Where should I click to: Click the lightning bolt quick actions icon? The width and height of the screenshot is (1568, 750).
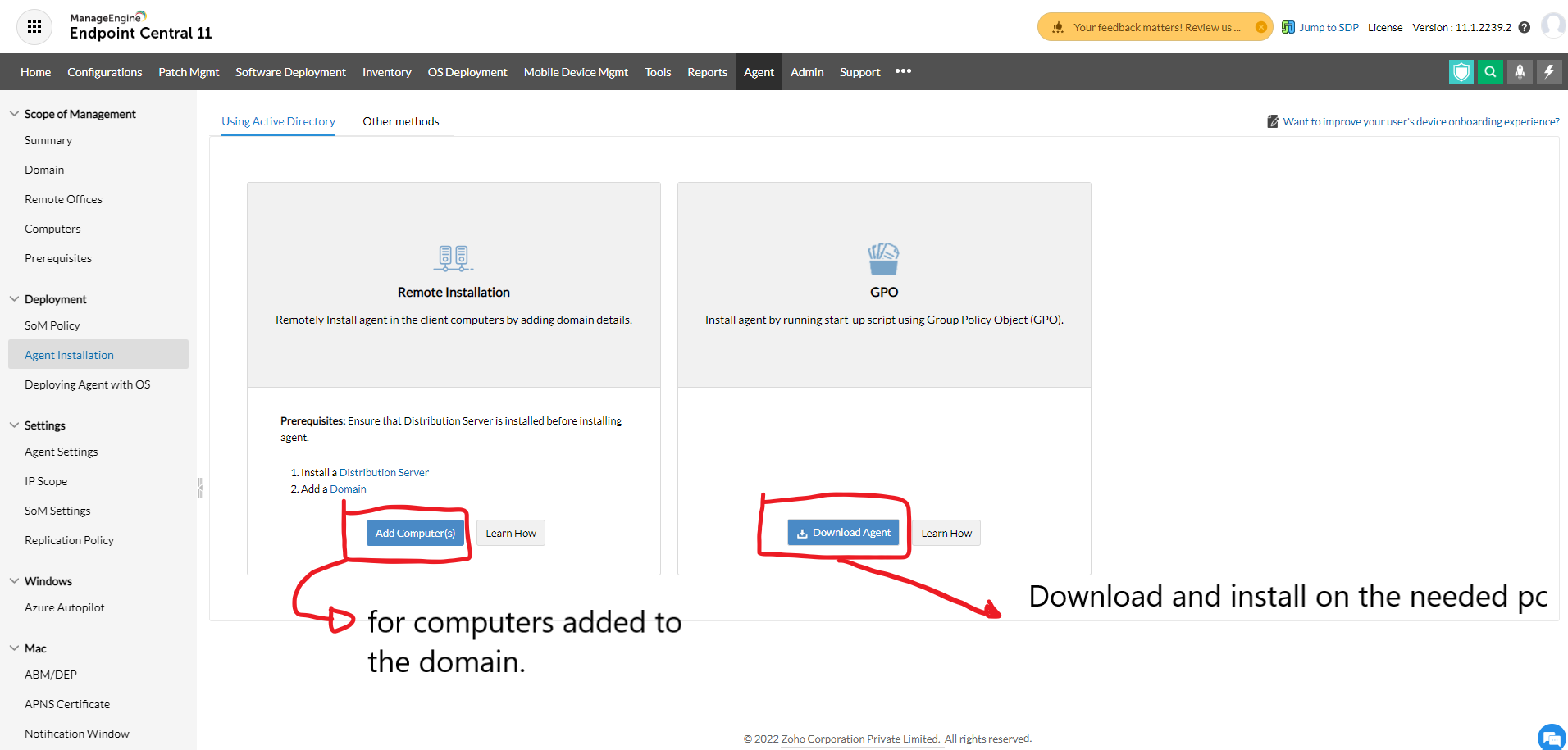click(1549, 72)
